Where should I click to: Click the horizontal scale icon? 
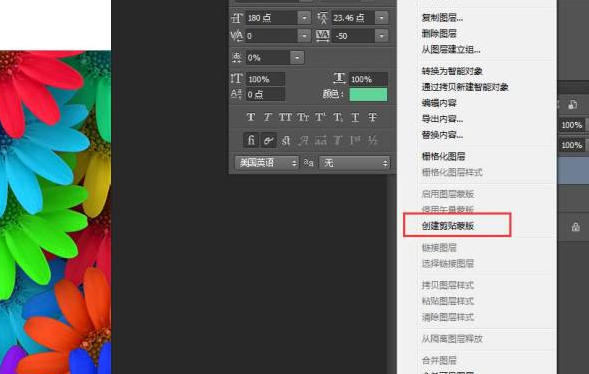point(339,78)
